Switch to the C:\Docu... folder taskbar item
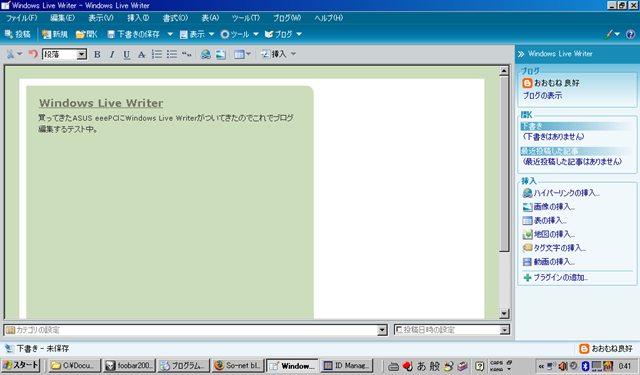 [75, 366]
